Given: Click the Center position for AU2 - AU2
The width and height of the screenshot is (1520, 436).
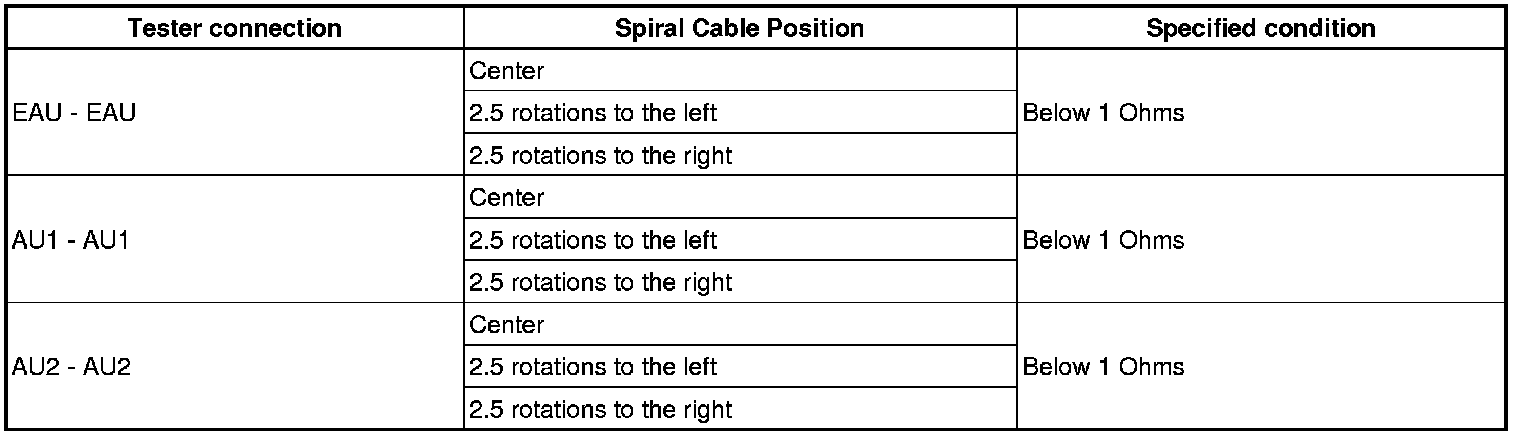Looking at the screenshot, I should pyautogui.click(x=507, y=325).
